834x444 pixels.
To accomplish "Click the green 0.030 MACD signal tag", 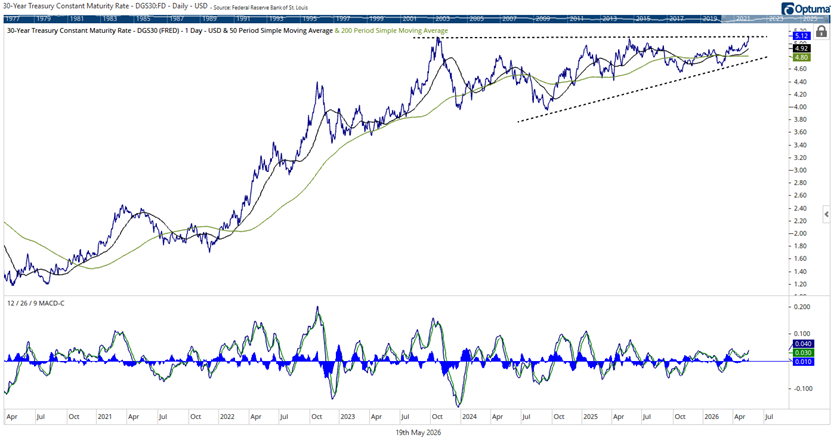I will pos(803,353).
